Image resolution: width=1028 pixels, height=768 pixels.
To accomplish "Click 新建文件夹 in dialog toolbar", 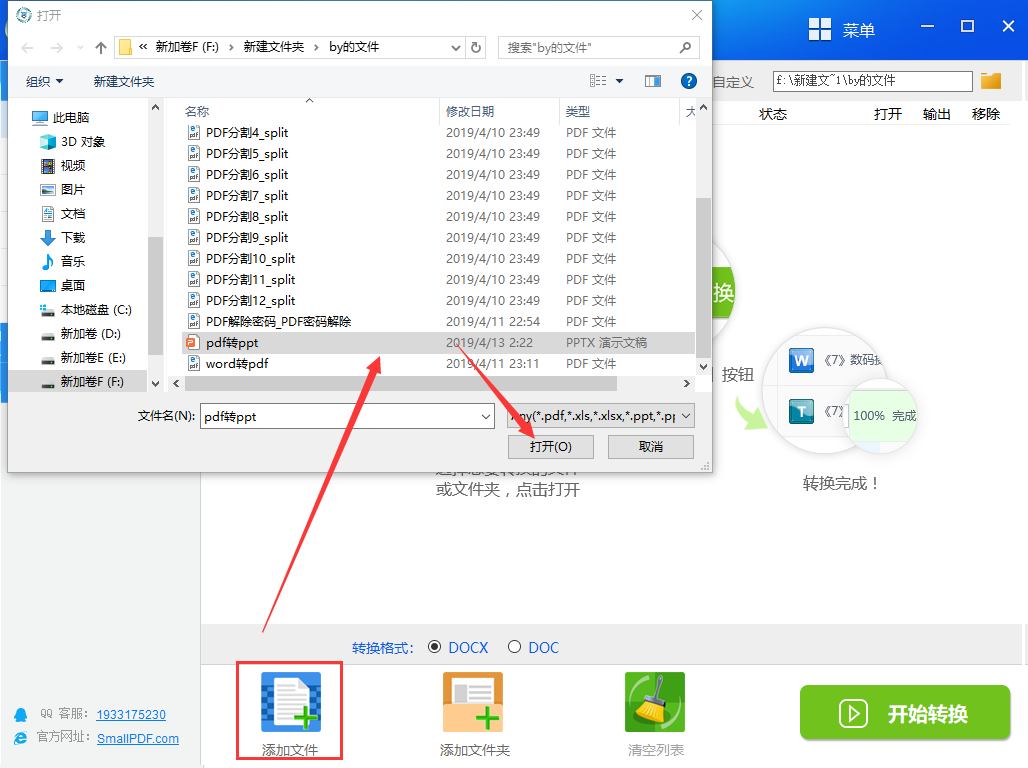I will click(x=124, y=81).
